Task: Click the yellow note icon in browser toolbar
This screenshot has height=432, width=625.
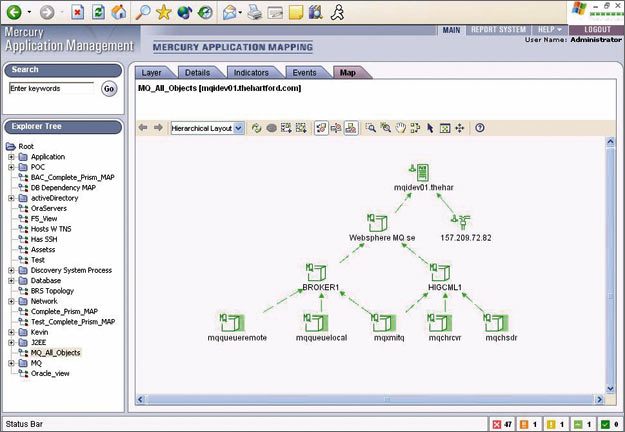Action: pyautogui.click(x=296, y=12)
